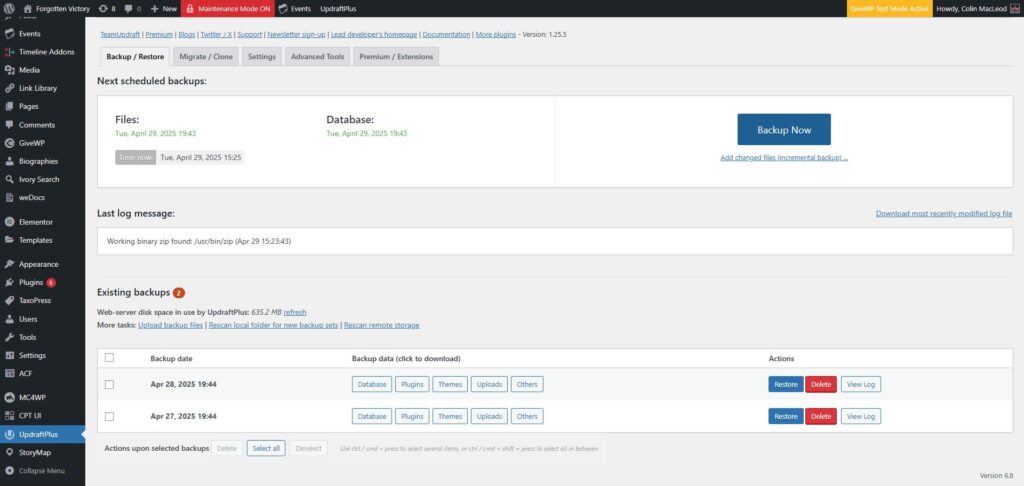Open the Users sidebar icon
1024x486 pixels.
9,319
